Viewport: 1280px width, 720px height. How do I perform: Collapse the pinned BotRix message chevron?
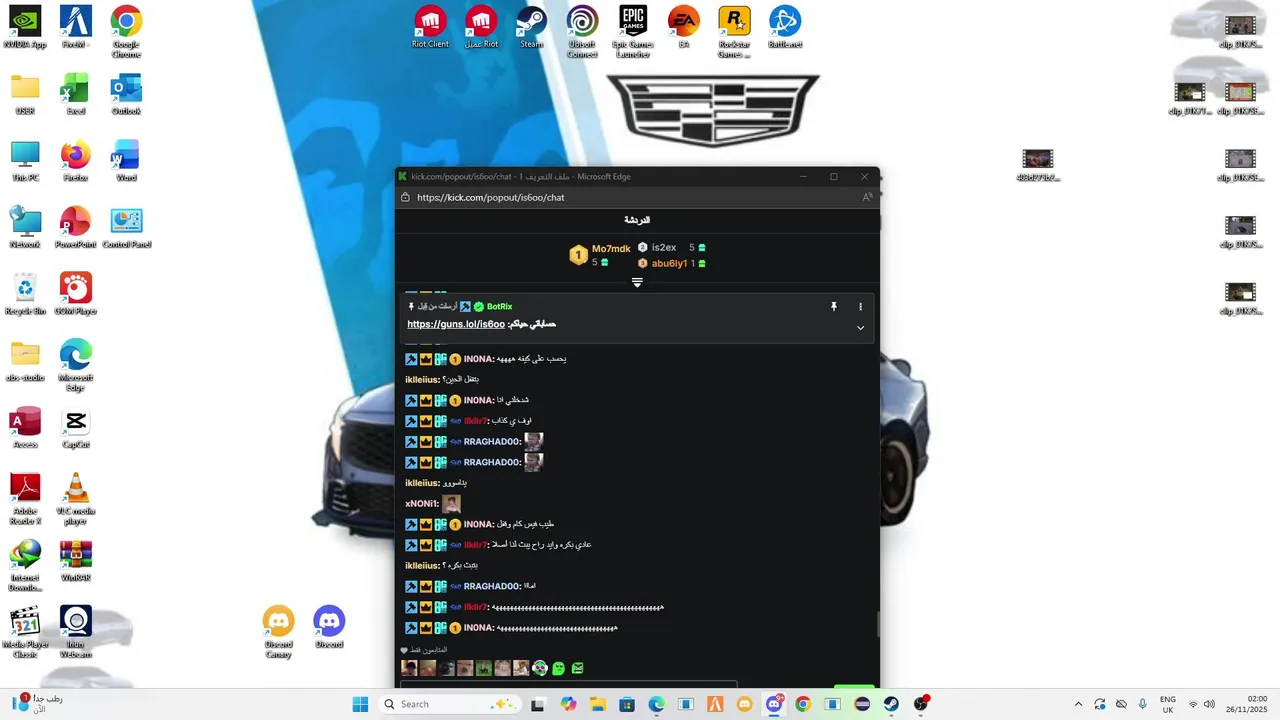(x=860, y=328)
